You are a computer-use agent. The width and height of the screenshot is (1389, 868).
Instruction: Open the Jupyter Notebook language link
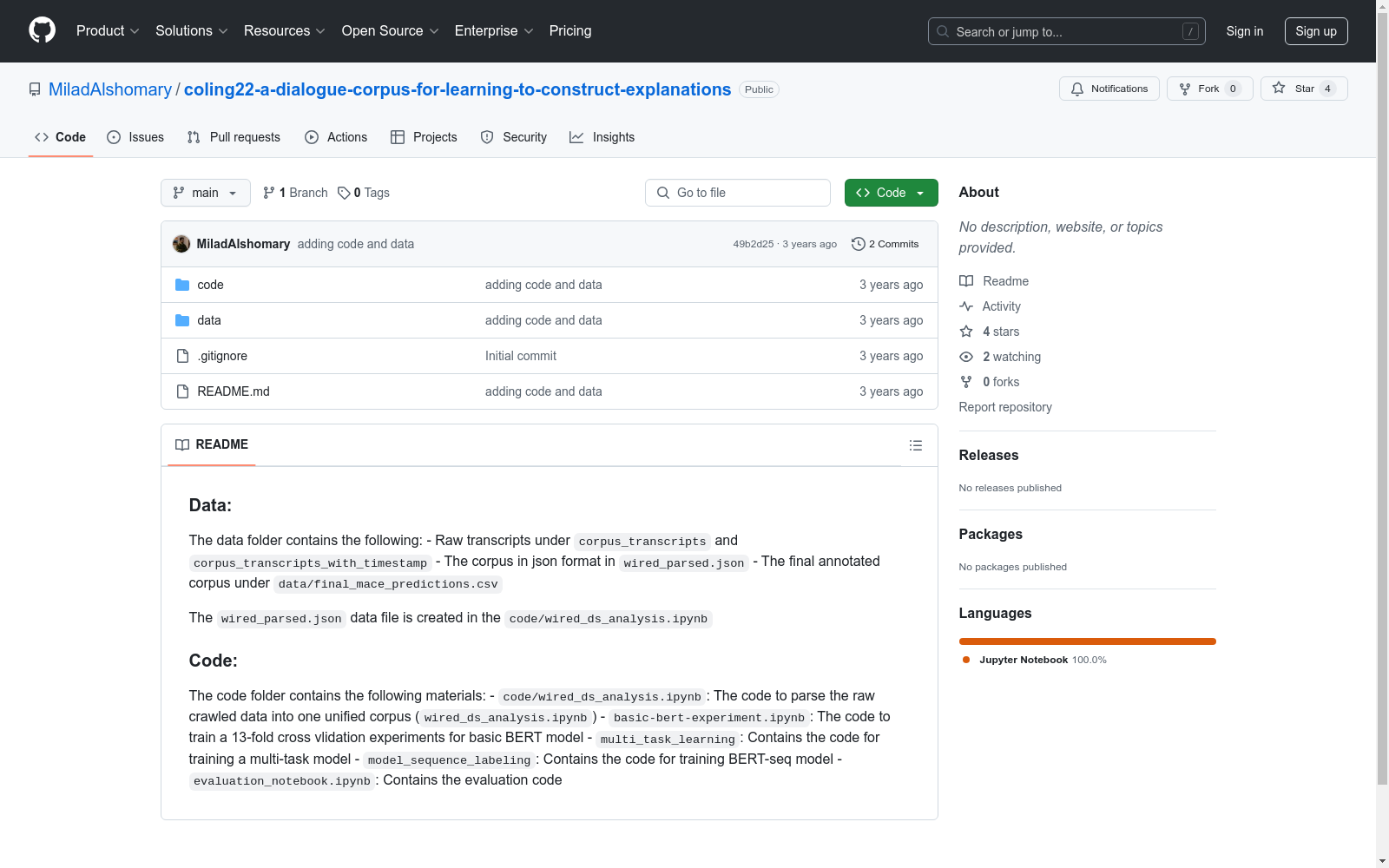click(1035, 660)
